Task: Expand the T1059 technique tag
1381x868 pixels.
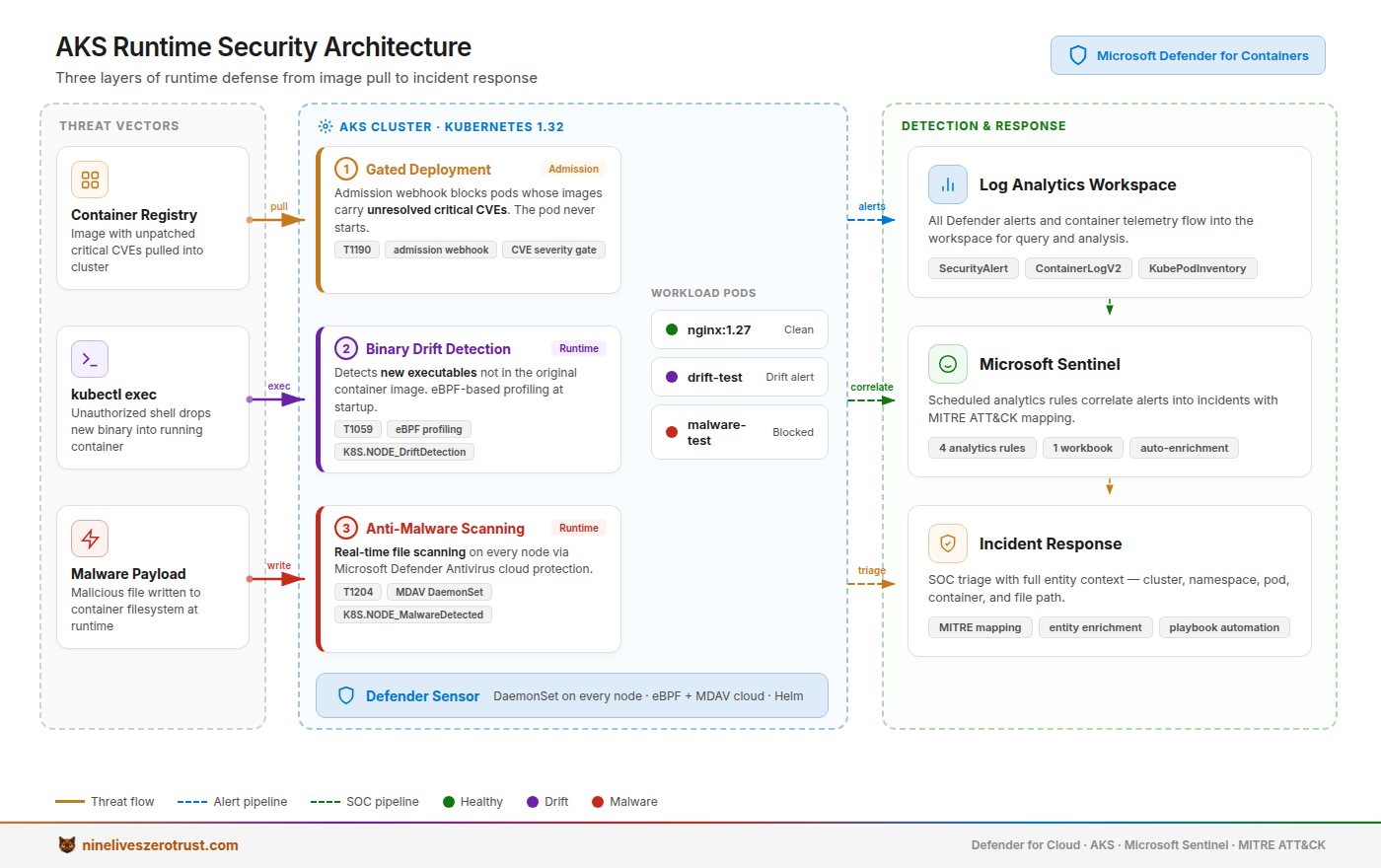Action: coord(358,429)
